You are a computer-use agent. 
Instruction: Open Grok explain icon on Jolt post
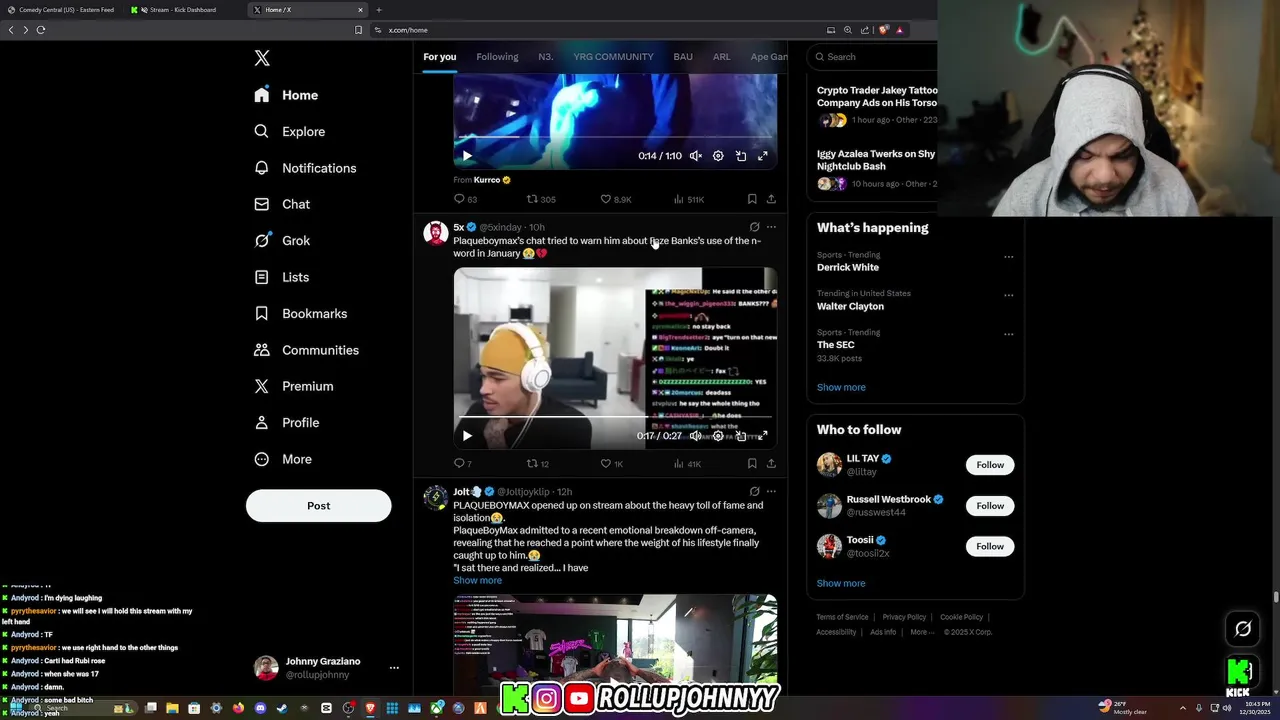754,492
